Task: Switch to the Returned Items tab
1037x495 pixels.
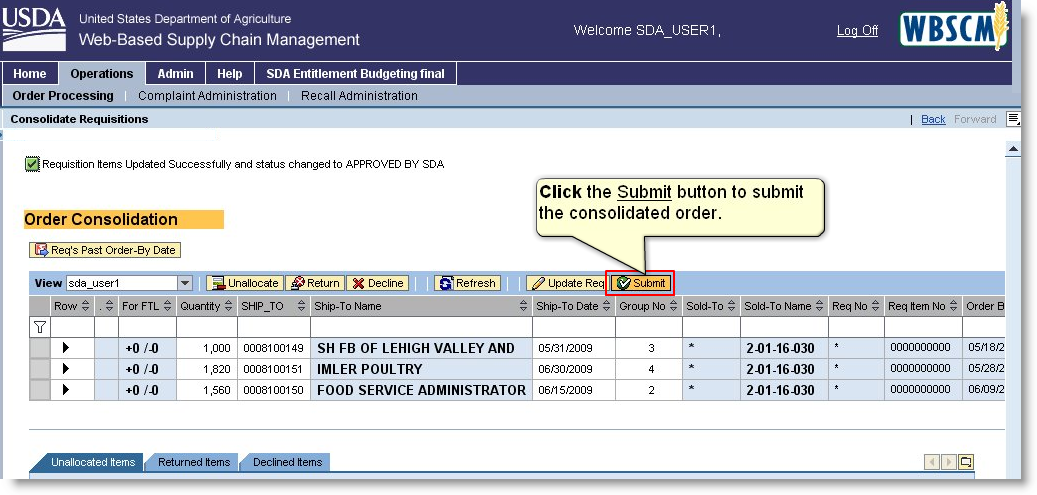Action: [x=194, y=462]
